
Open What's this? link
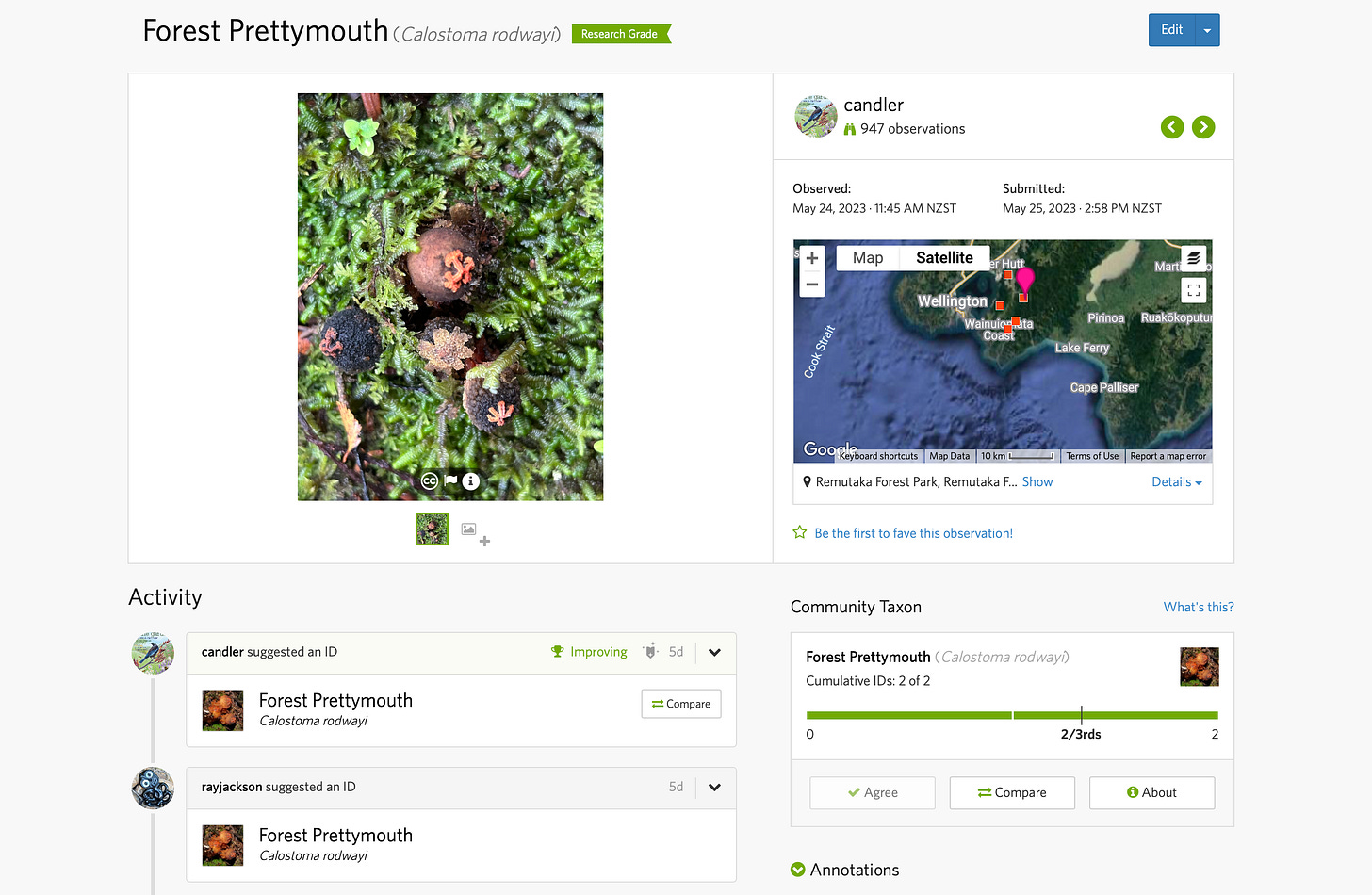point(1199,607)
